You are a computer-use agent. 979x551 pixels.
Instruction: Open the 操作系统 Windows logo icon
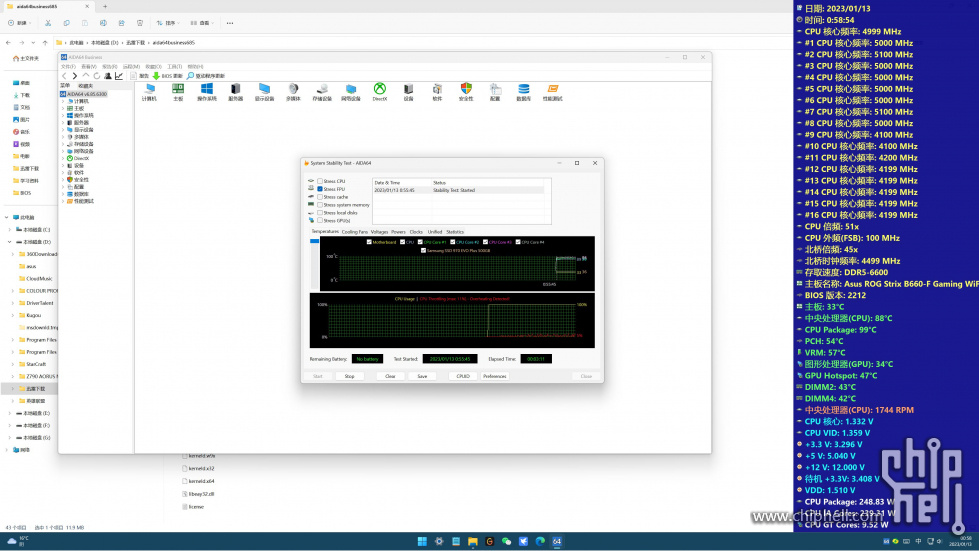click(207, 89)
